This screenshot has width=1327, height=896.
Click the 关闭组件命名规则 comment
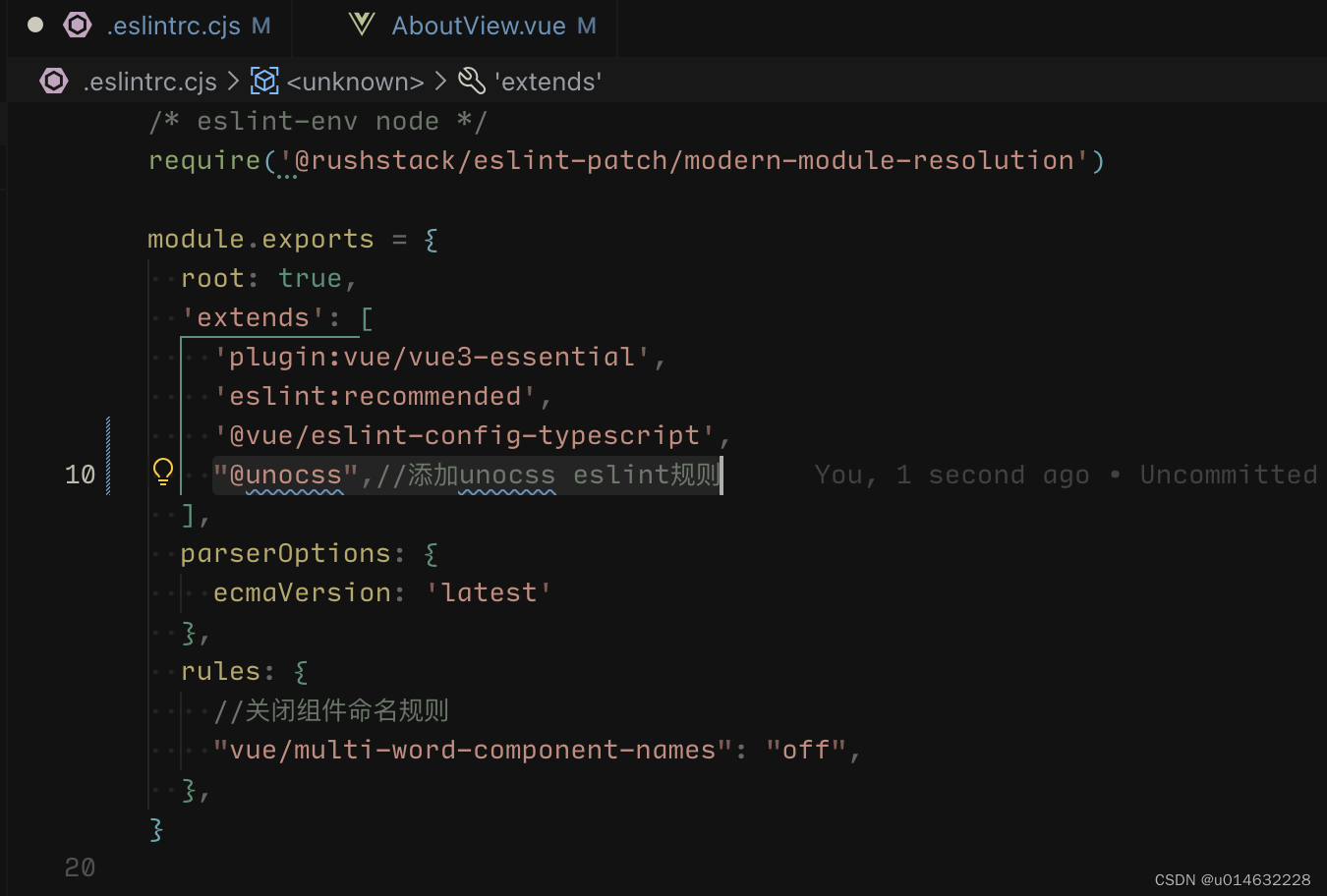tap(331, 710)
